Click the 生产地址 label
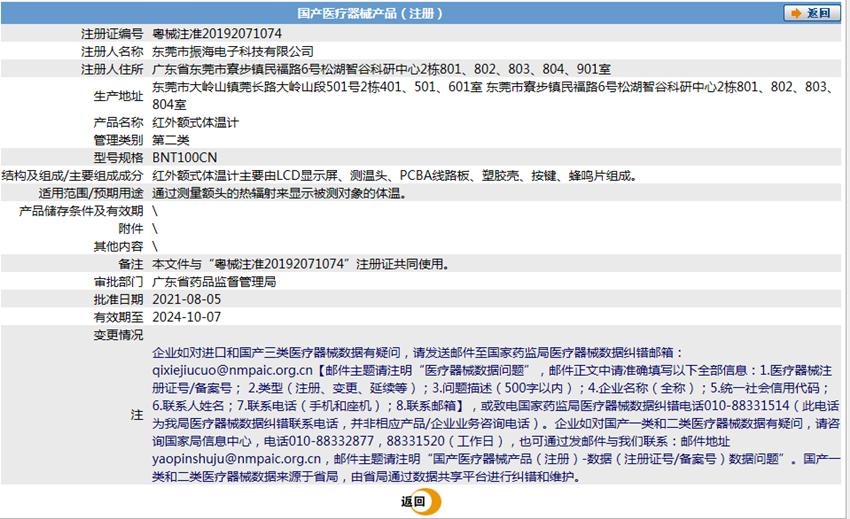The height and width of the screenshot is (519, 850). click(x=118, y=96)
